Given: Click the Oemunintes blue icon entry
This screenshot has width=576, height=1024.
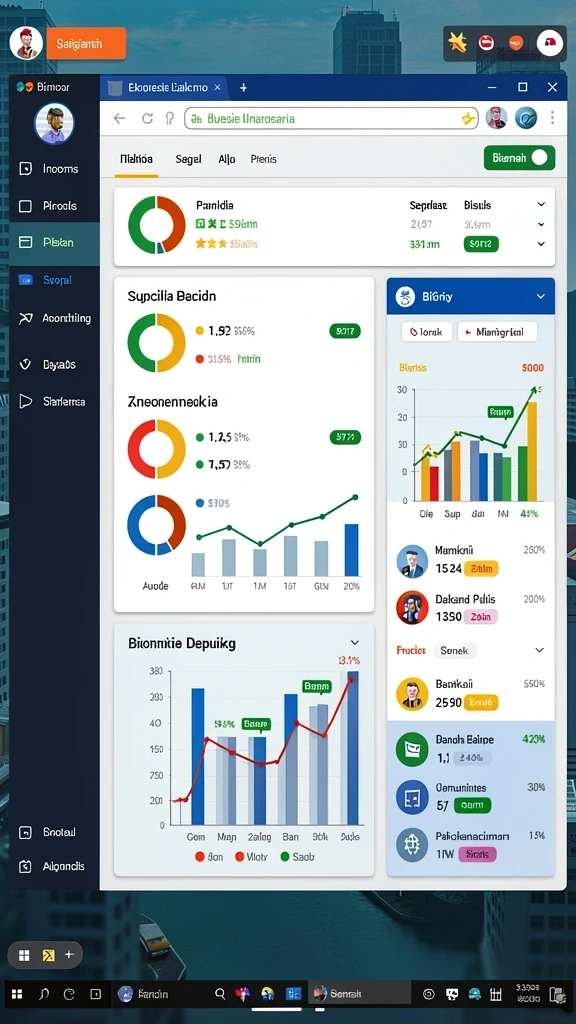Looking at the screenshot, I should [x=412, y=797].
